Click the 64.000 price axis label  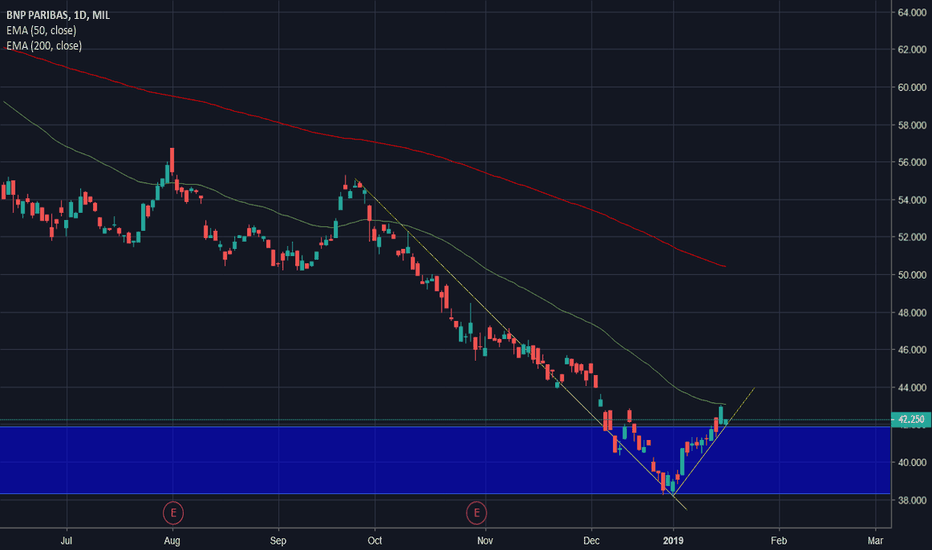912,12
